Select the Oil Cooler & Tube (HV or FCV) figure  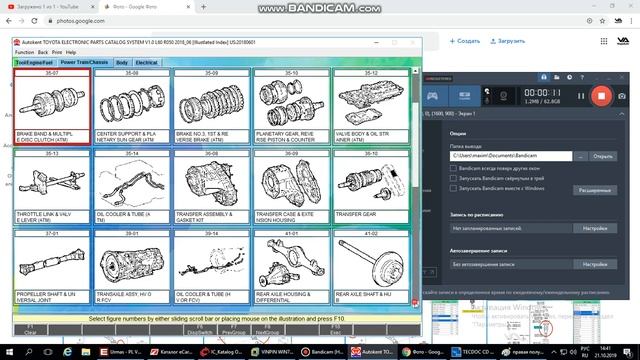pyautogui.click(x=211, y=267)
